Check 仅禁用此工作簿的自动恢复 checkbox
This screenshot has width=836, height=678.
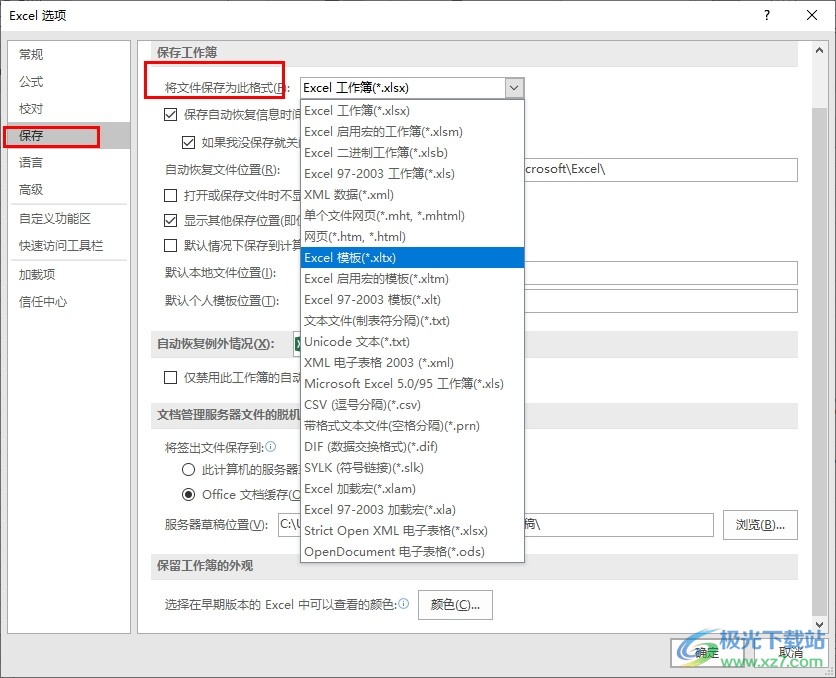(x=171, y=377)
